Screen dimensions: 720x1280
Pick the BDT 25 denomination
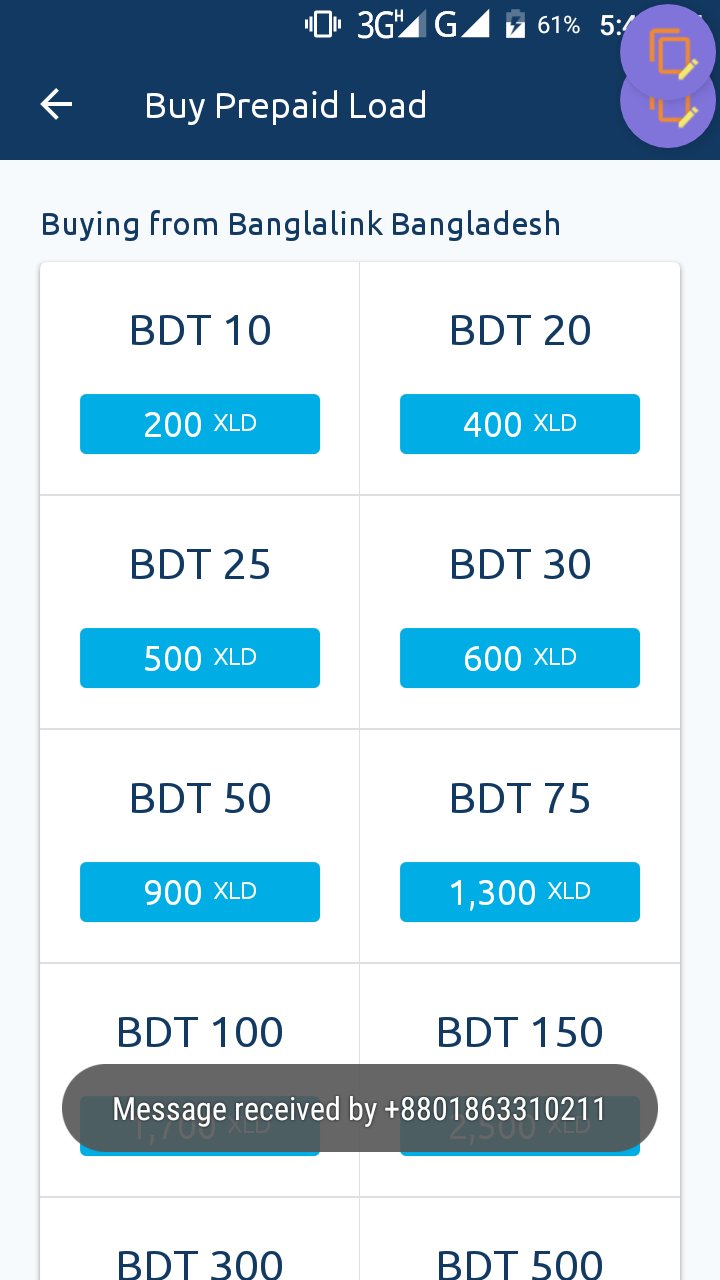point(200,565)
